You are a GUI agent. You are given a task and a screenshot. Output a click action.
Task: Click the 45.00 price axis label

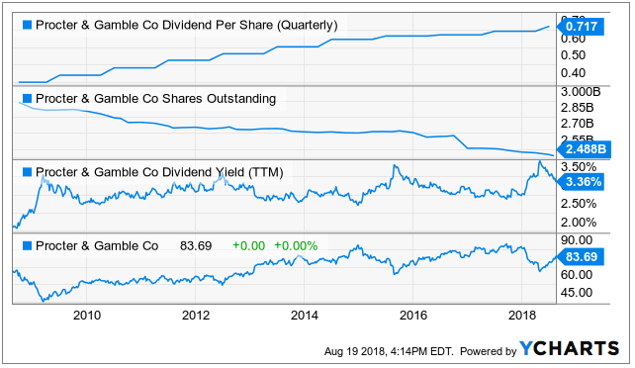[x=576, y=293]
